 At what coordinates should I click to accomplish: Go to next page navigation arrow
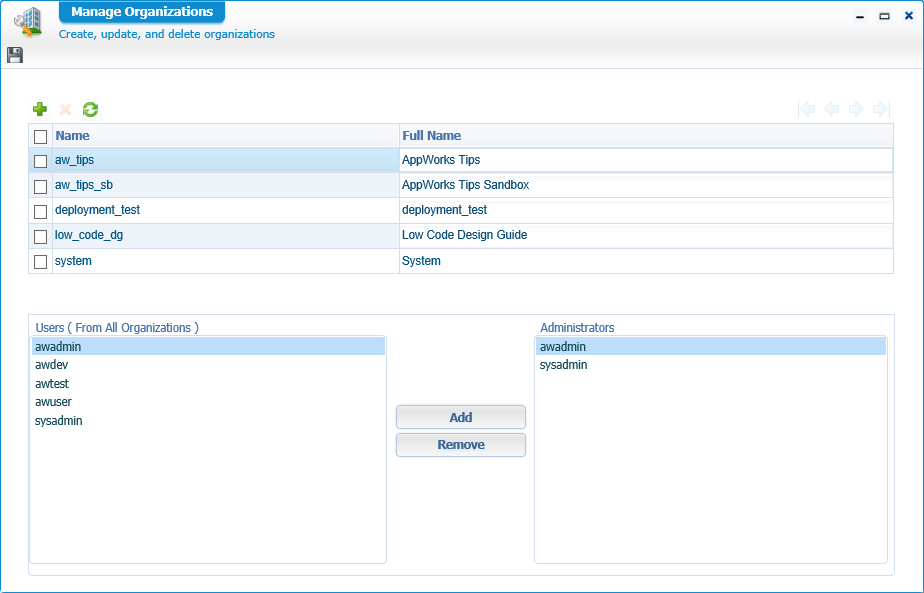pos(856,109)
